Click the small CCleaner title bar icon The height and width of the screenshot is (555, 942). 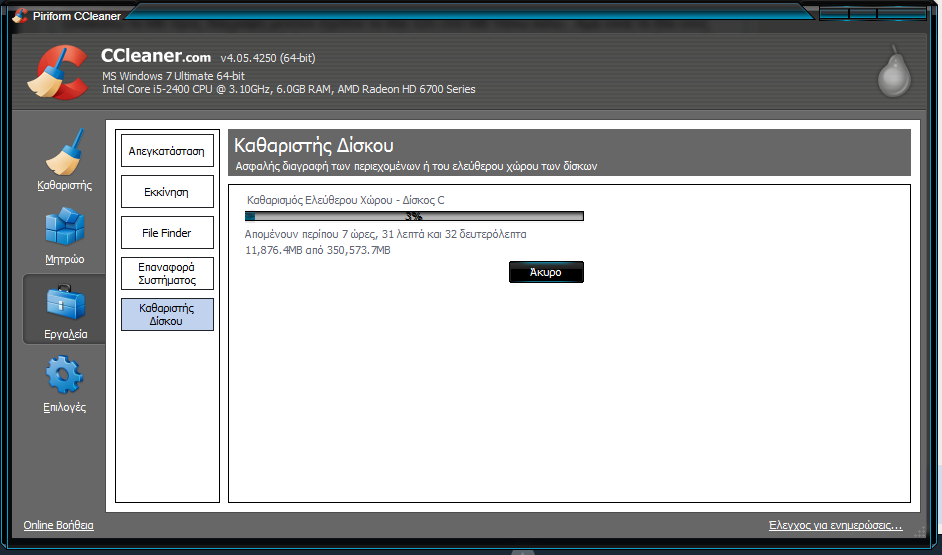[x=20, y=15]
